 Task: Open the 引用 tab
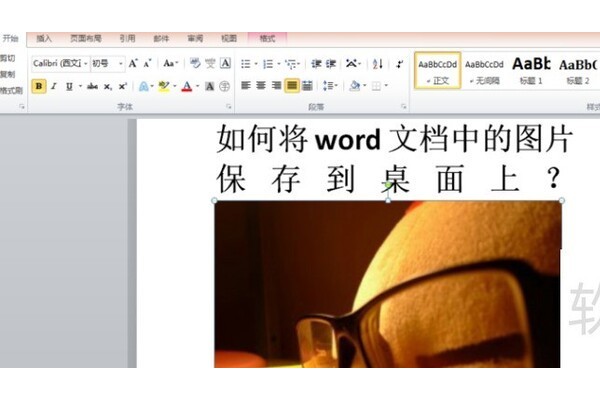[x=127, y=38]
